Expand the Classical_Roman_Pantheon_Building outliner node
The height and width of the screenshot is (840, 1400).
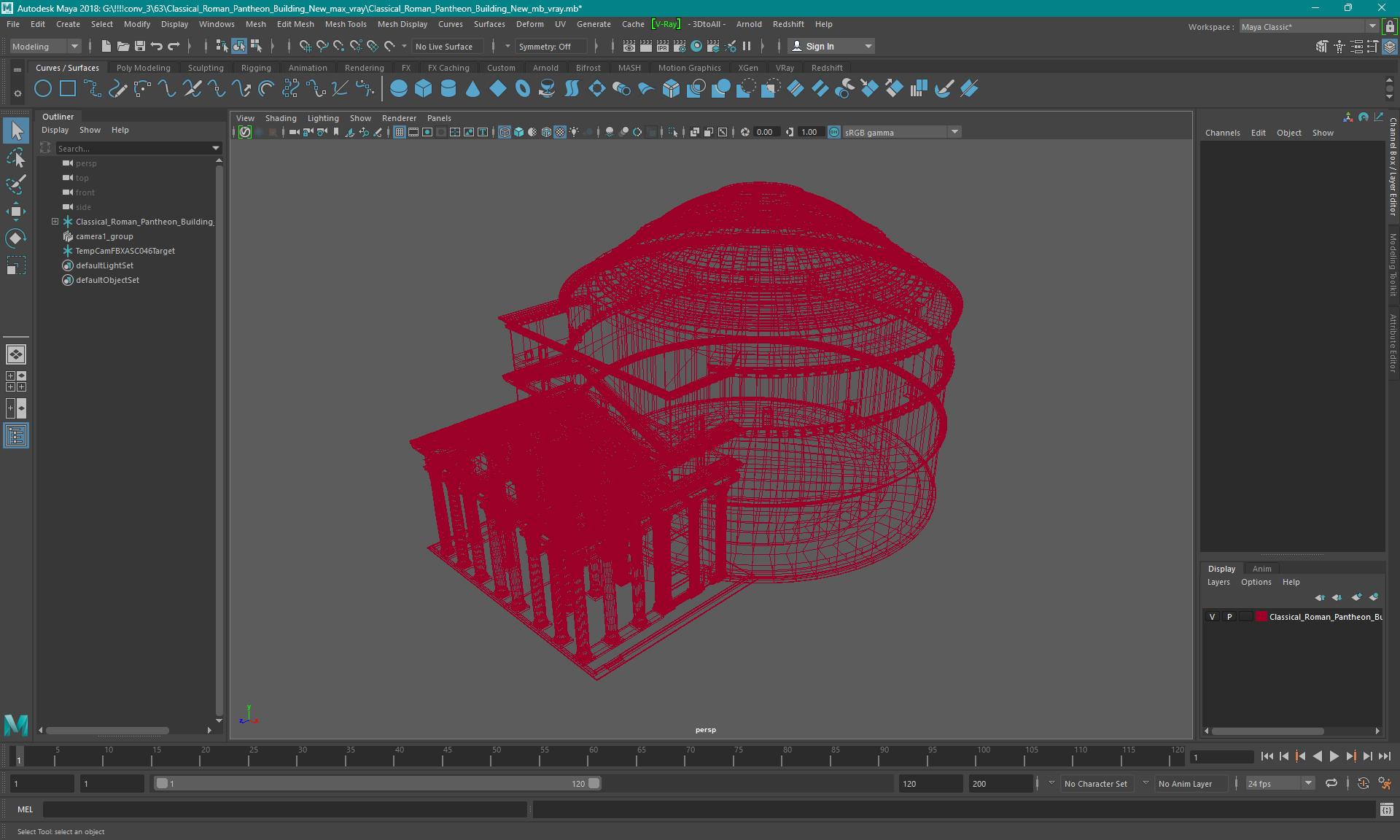point(55,222)
